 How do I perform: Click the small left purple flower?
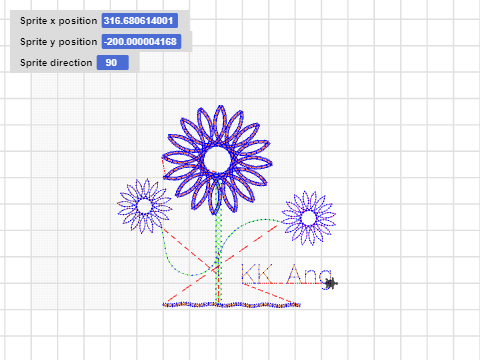pos(145,206)
